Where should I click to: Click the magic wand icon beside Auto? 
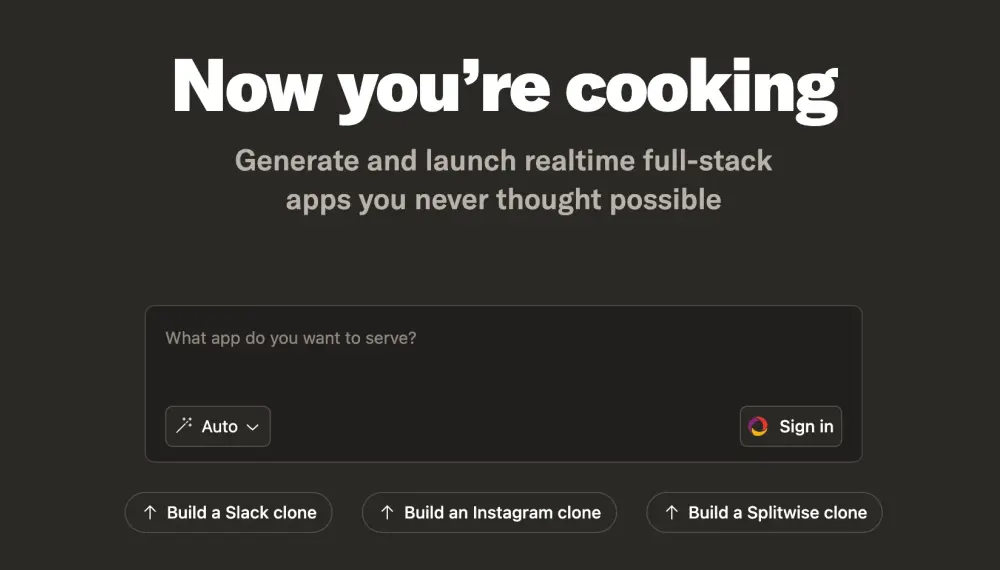(x=184, y=425)
